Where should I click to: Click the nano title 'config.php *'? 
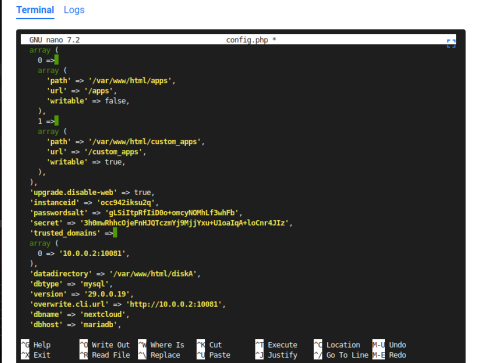tap(251, 40)
